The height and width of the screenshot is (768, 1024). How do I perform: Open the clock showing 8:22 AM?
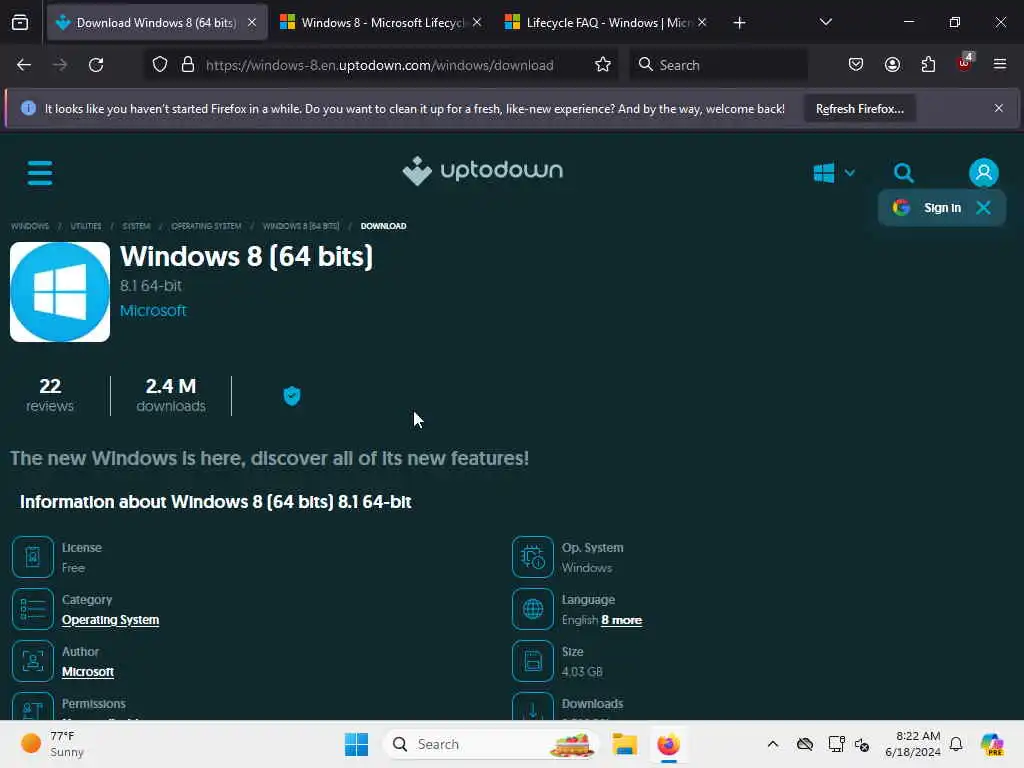(x=913, y=744)
